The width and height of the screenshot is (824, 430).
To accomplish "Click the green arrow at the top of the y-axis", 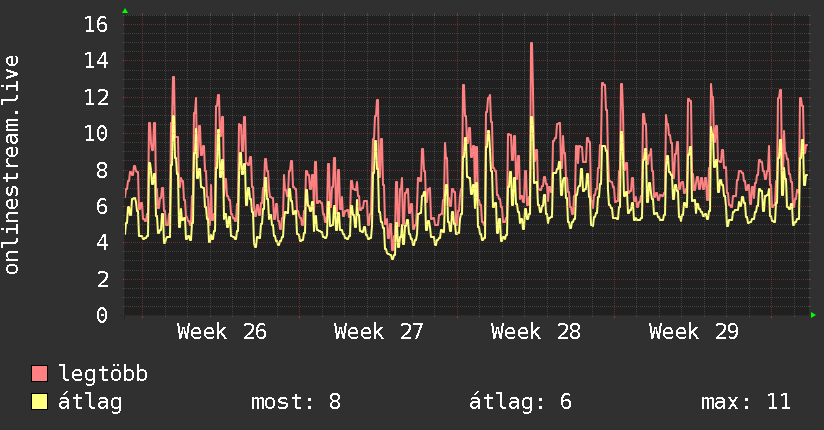I will point(125,11).
